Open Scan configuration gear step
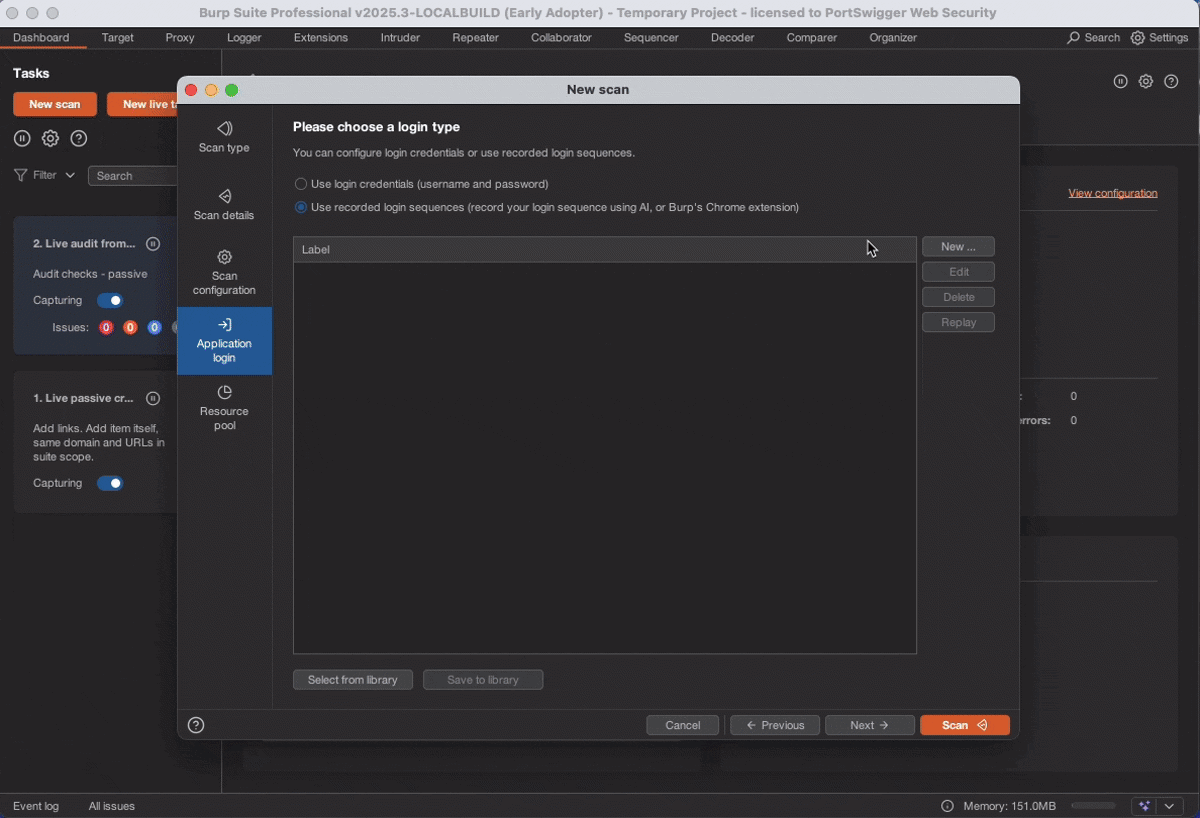This screenshot has width=1200, height=818. 224,258
